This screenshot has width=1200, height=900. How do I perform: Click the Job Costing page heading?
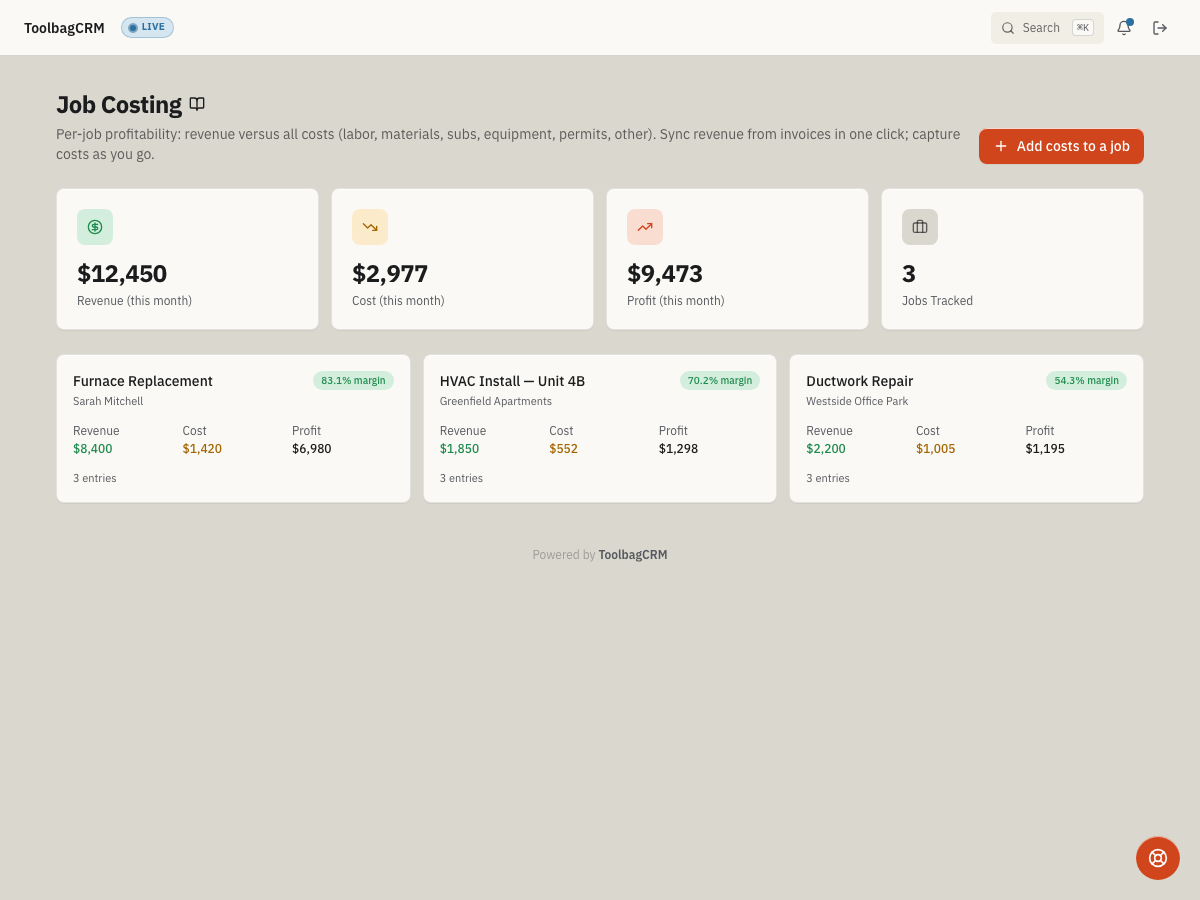(119, 104)
